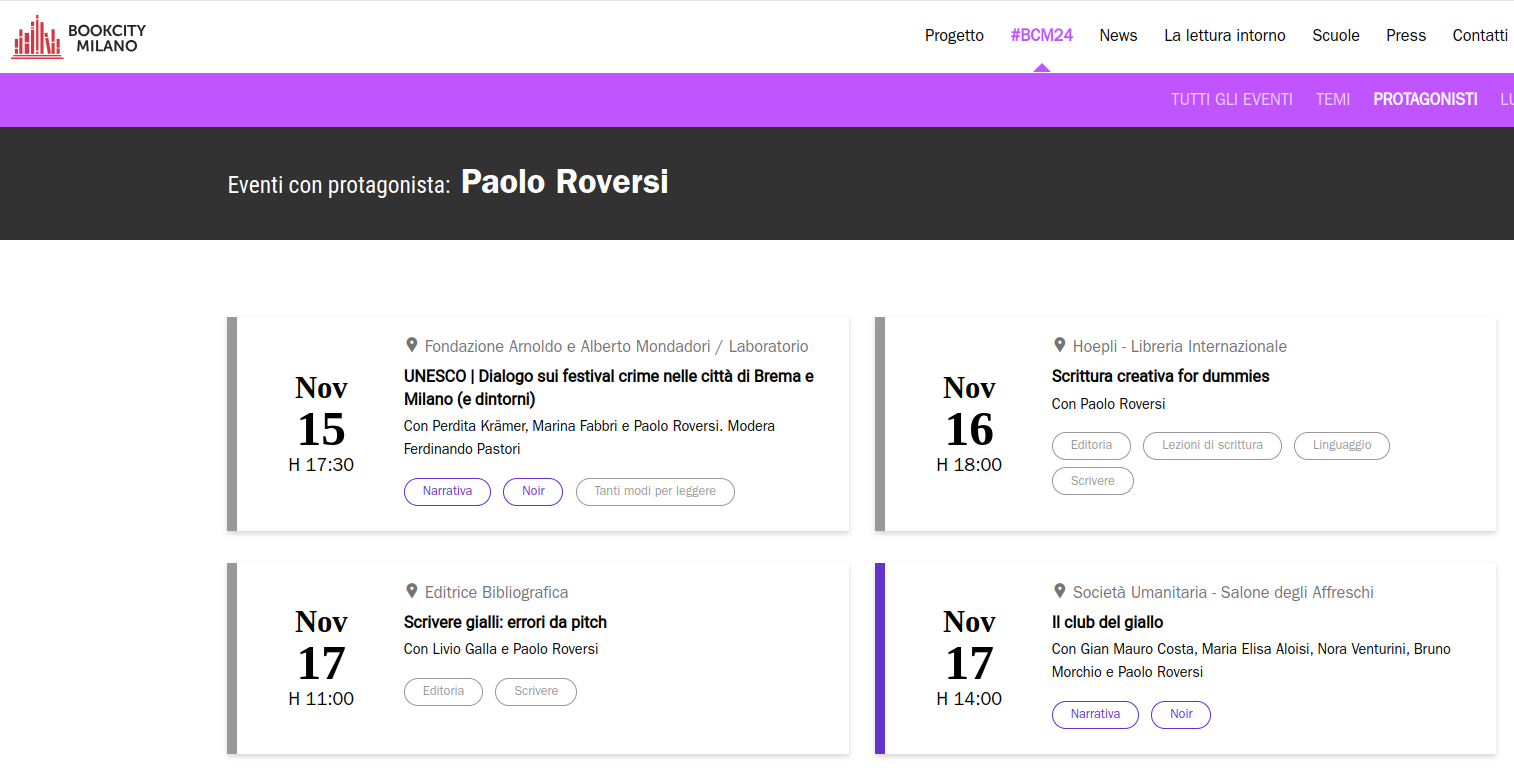Click Editoria tag on Scrivere gialli event
This screenshot has height=773, width=1514.
coord(443,692)
